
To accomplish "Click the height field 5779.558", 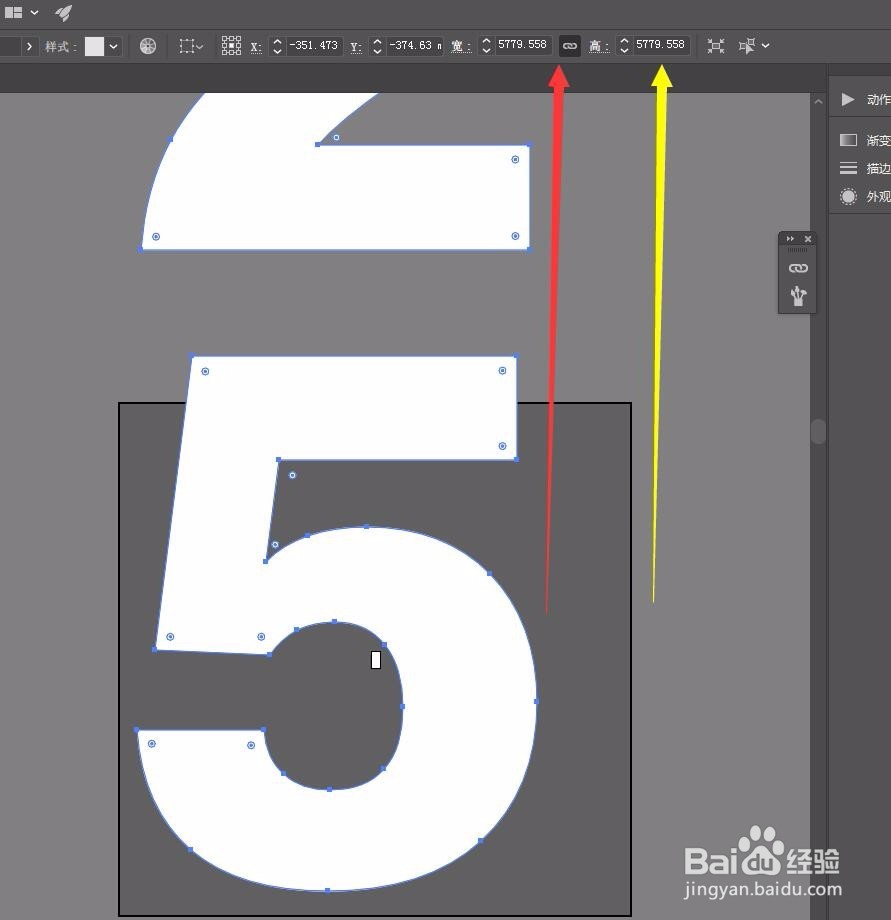I will click(x=660, y=45).
